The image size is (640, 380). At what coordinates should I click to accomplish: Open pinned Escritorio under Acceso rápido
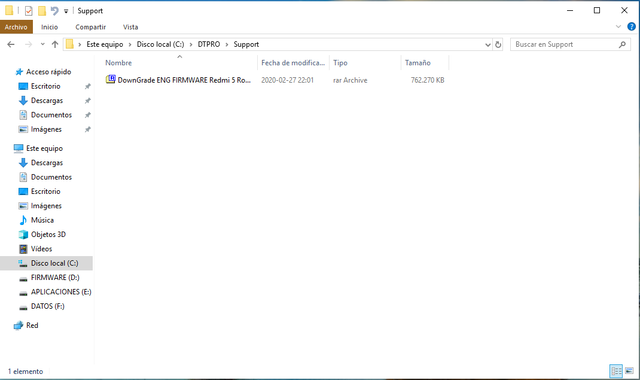click(x=46, y=86)
